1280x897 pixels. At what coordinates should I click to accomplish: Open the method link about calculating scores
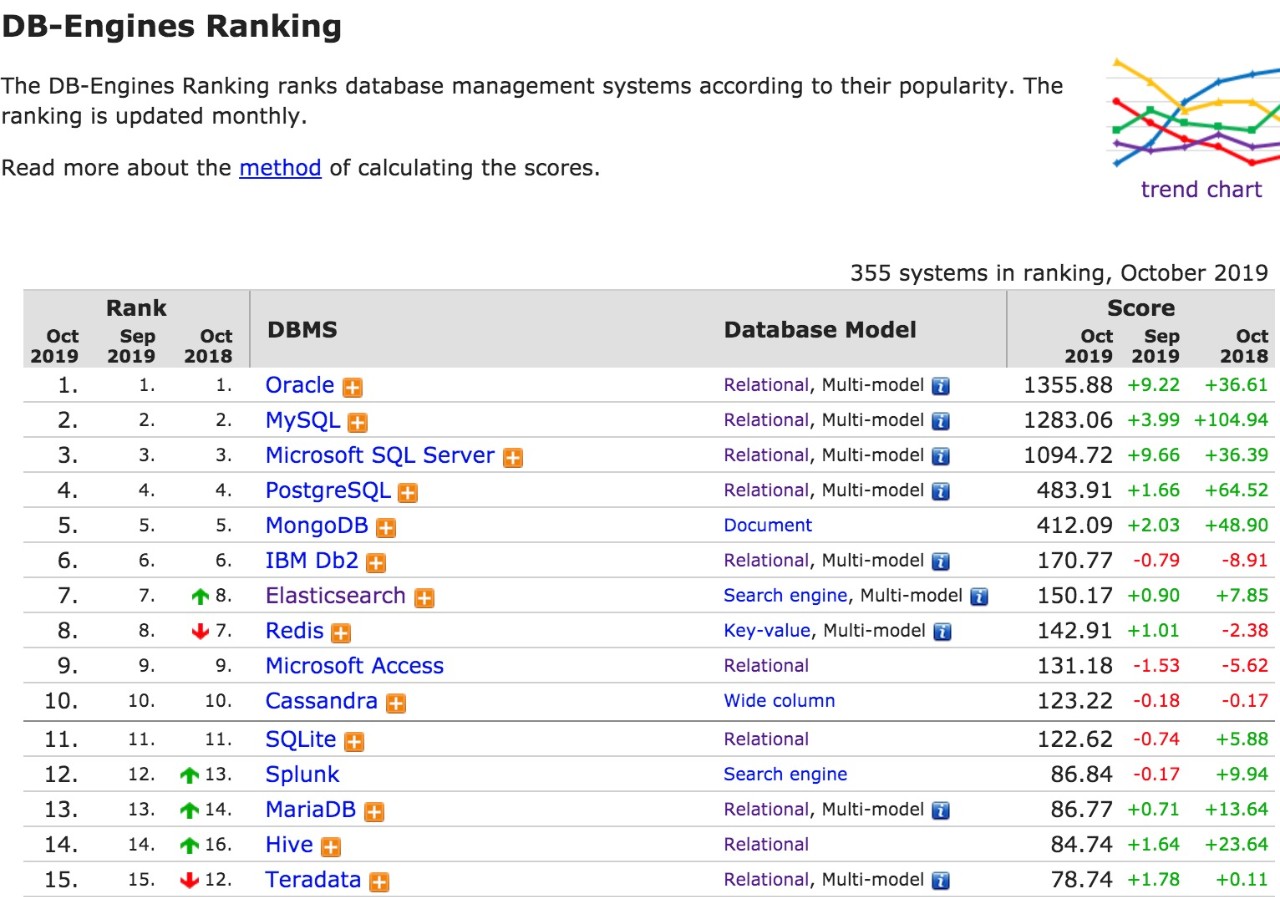[280, 167]
